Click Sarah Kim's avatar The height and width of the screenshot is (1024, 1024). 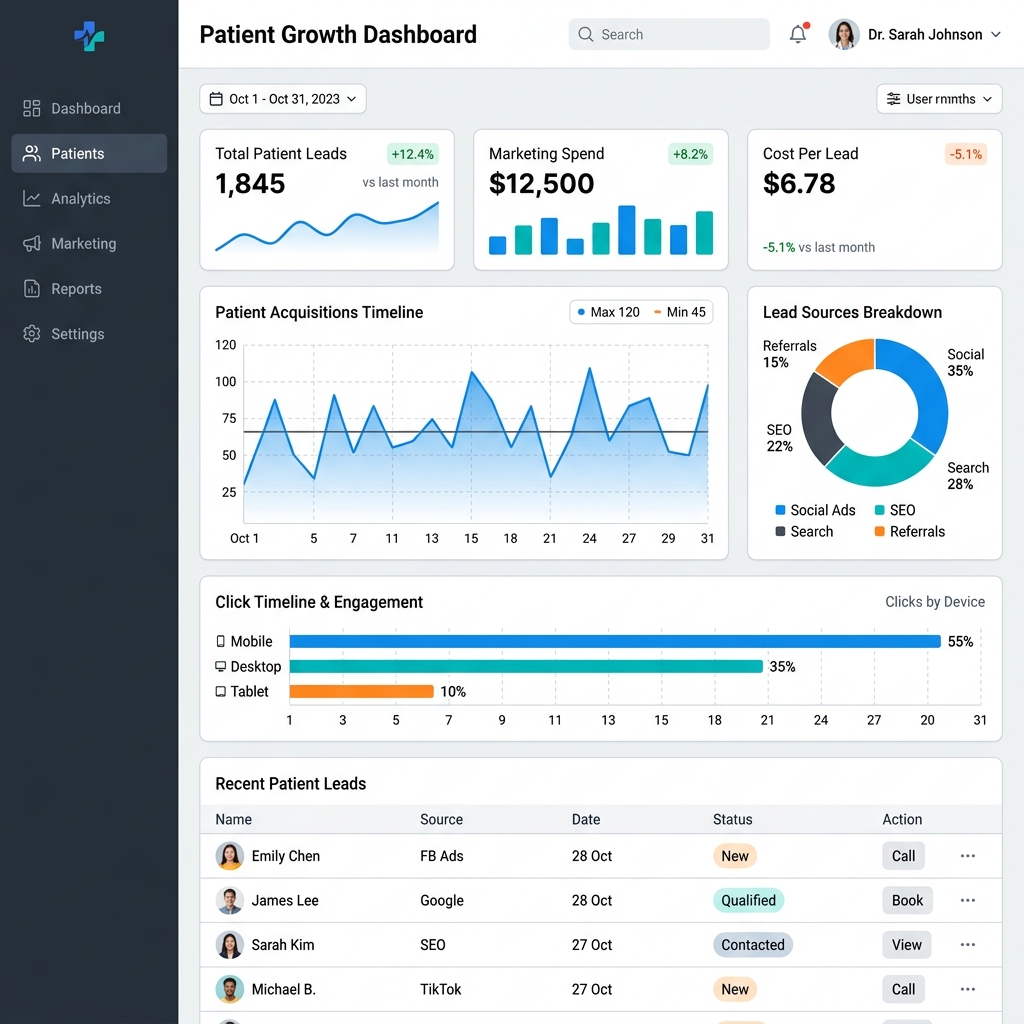tap(230, 944)
